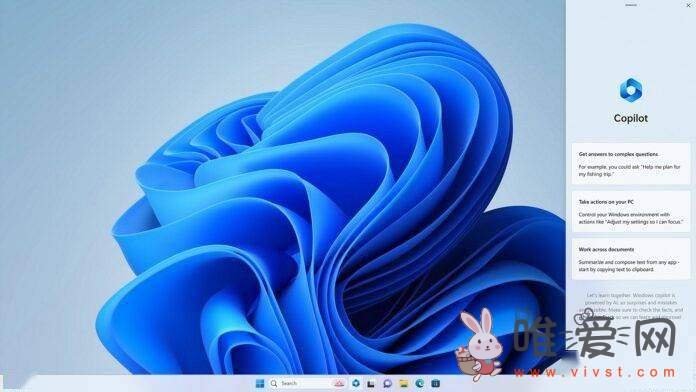Open Task View on the taskbar
Image resolution: width=696 pixels, height=392 pixels.
[371, 383]
